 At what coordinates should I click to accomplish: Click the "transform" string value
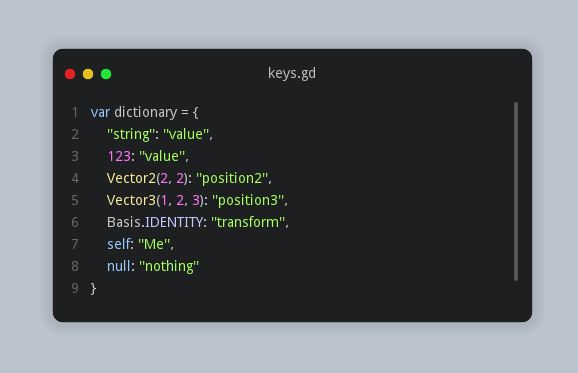coord(248,222)
